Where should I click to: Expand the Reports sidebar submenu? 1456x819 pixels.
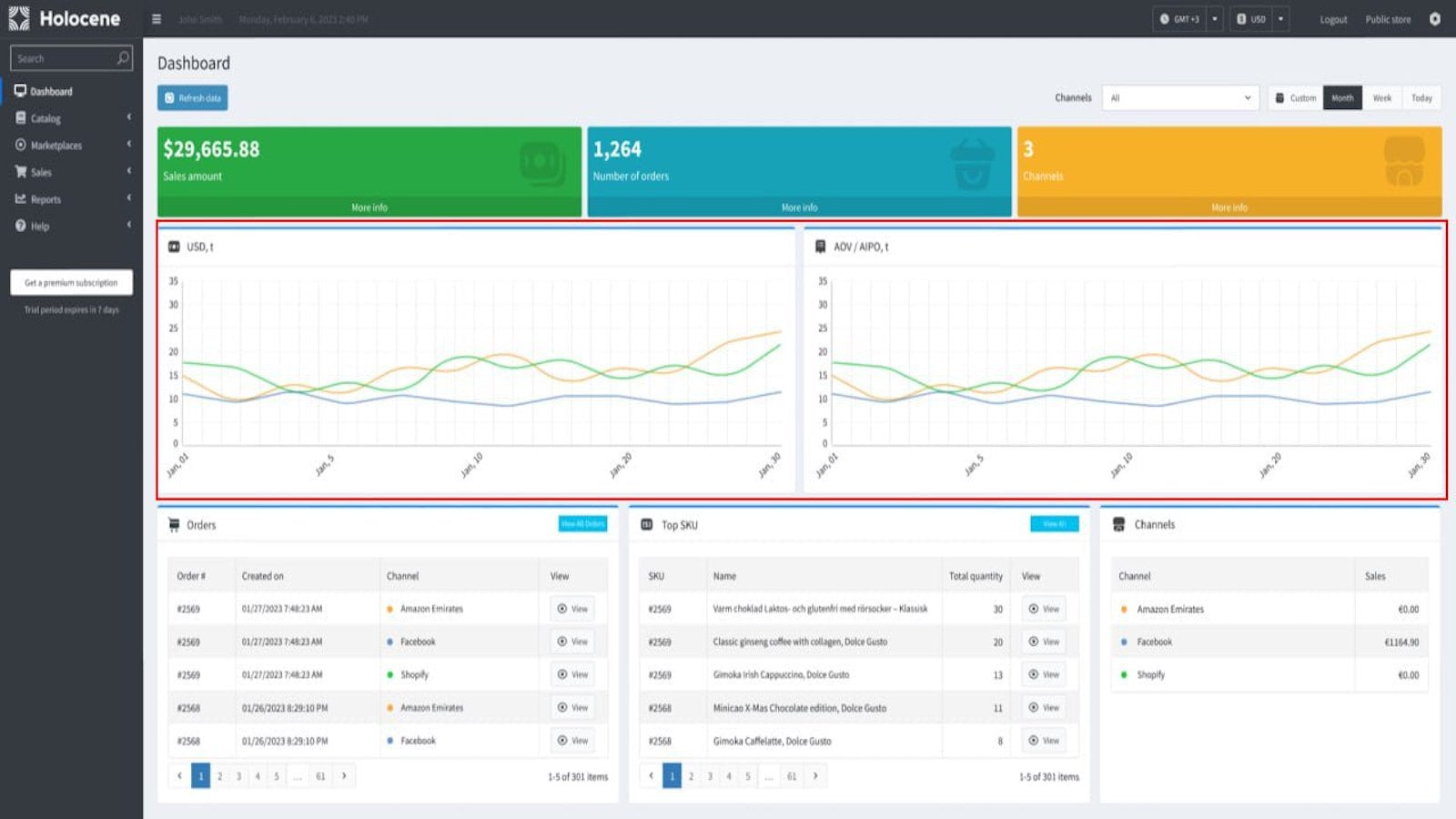129,197
